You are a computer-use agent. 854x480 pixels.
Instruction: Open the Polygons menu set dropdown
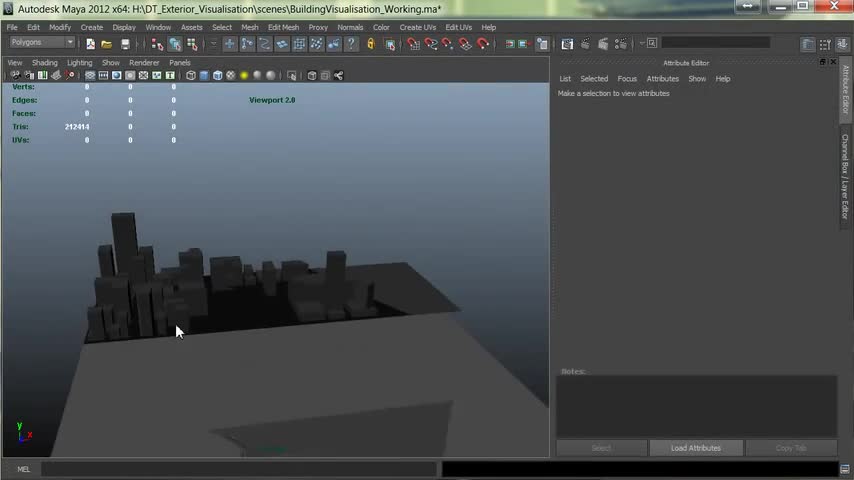pyautogui.click(x=42, y=42)
